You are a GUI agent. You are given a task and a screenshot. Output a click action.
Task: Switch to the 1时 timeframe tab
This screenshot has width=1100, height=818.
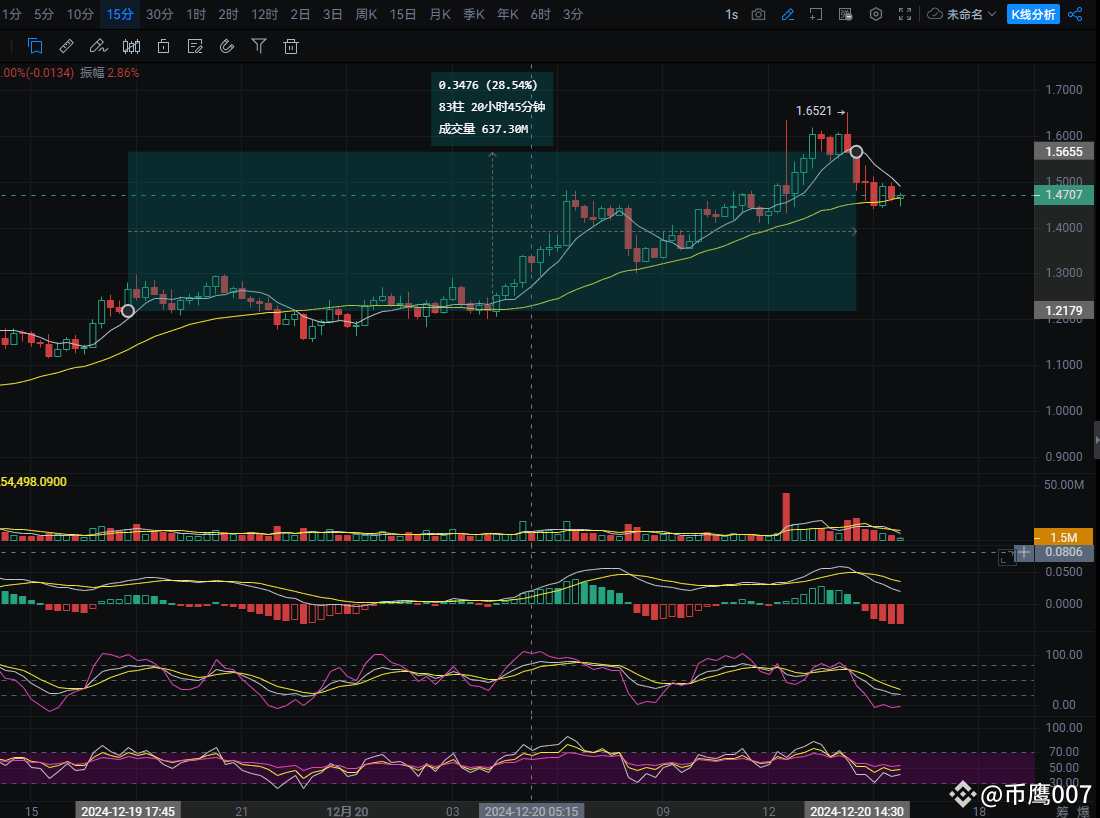(194, 14)
